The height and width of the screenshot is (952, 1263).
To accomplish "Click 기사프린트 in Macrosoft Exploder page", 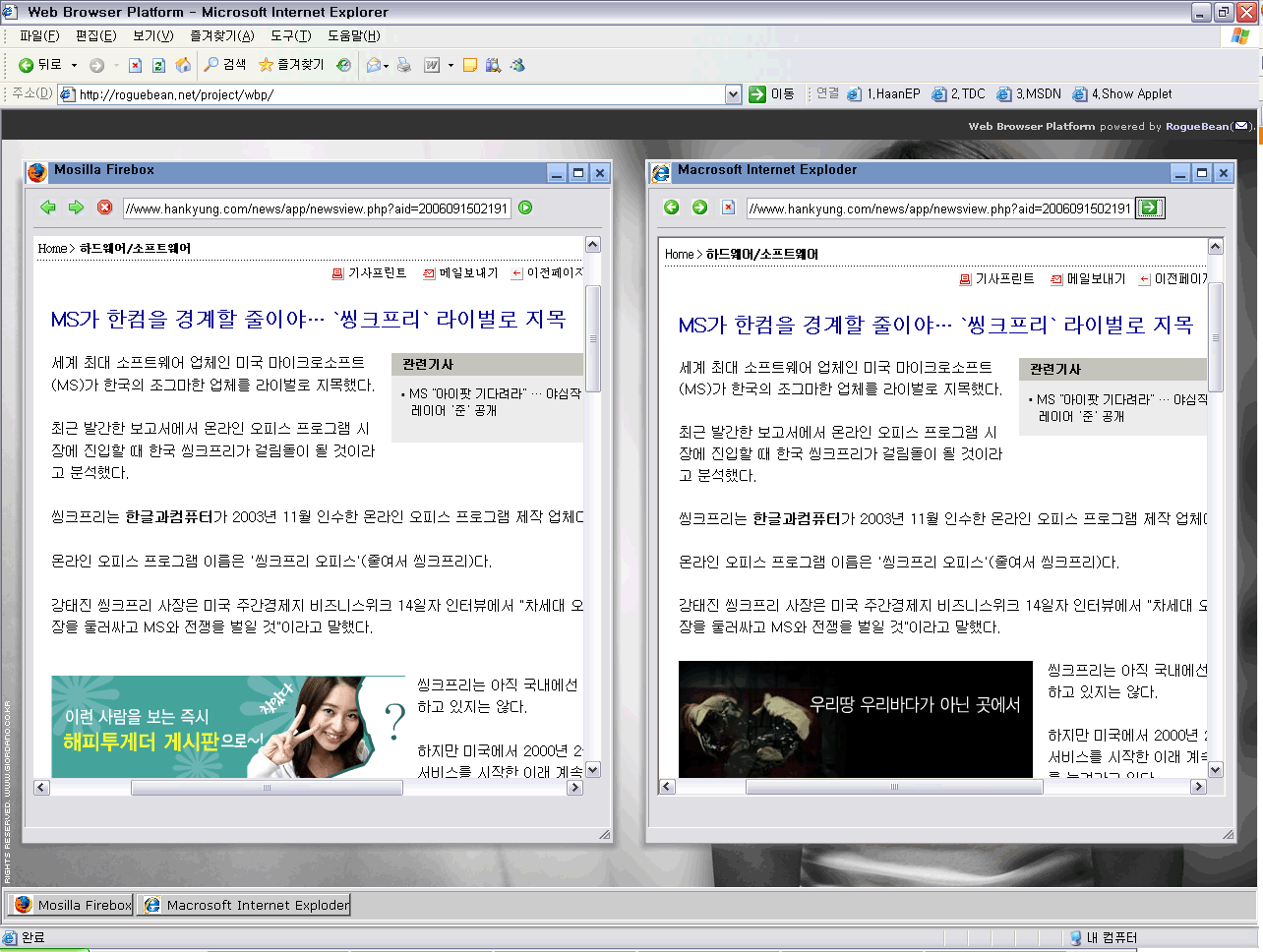I will tap(996, 279).
